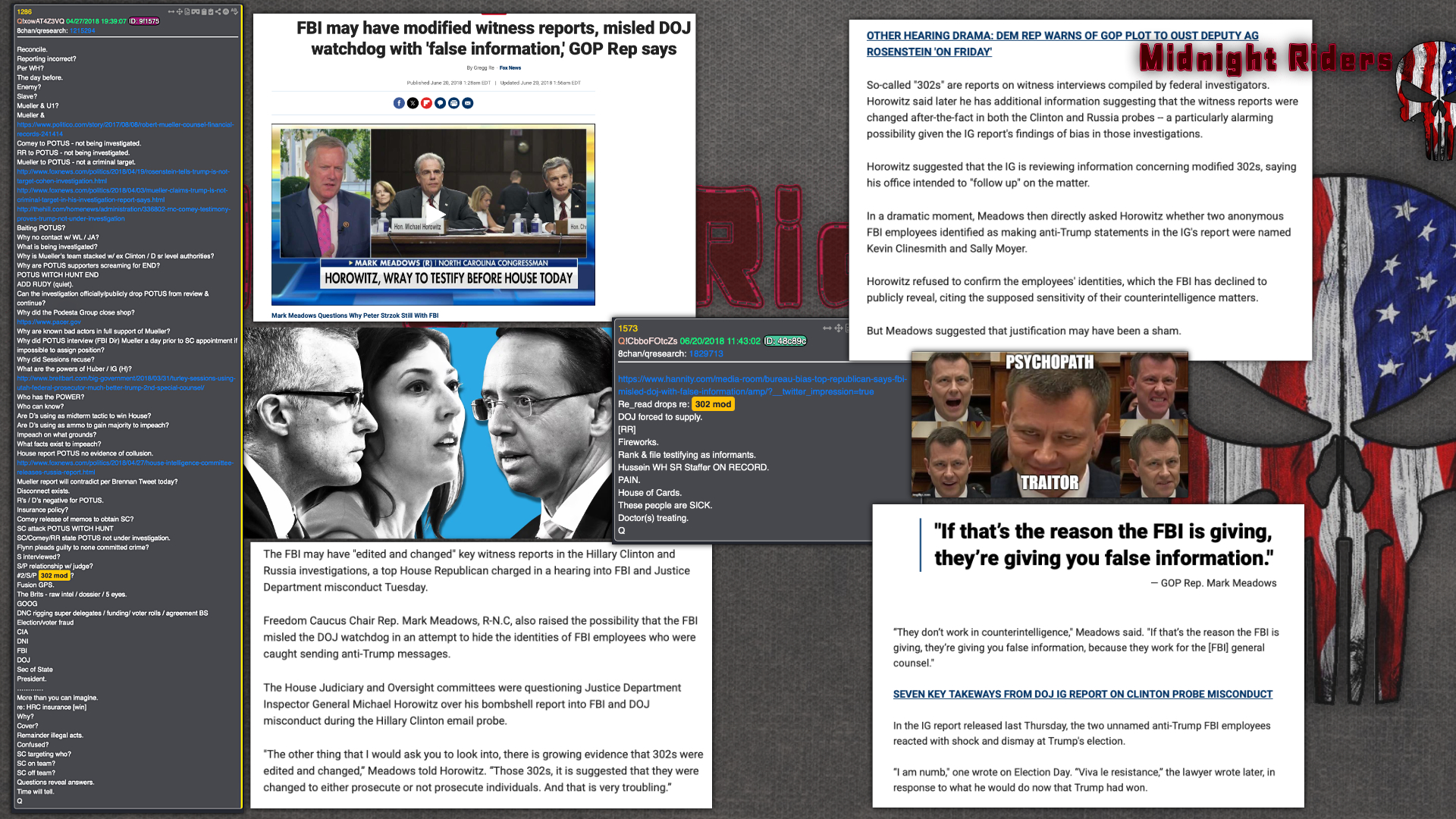Click the post number 1573
The image size is (1456, 819).
628,328
